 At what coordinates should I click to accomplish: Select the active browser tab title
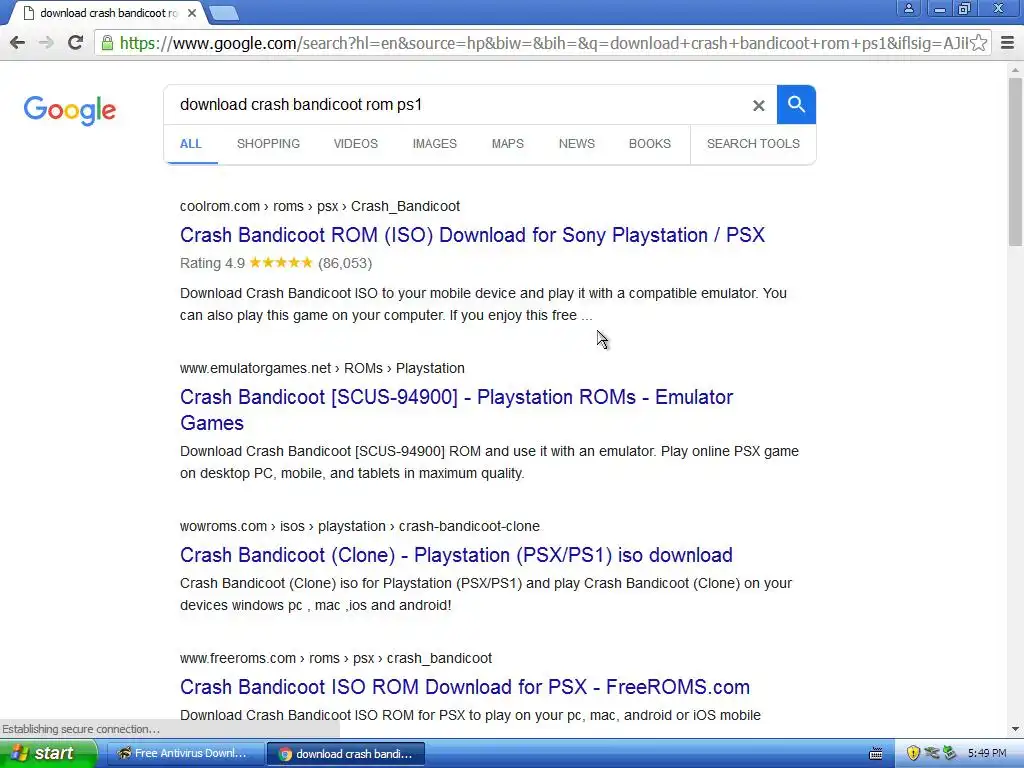108,13
